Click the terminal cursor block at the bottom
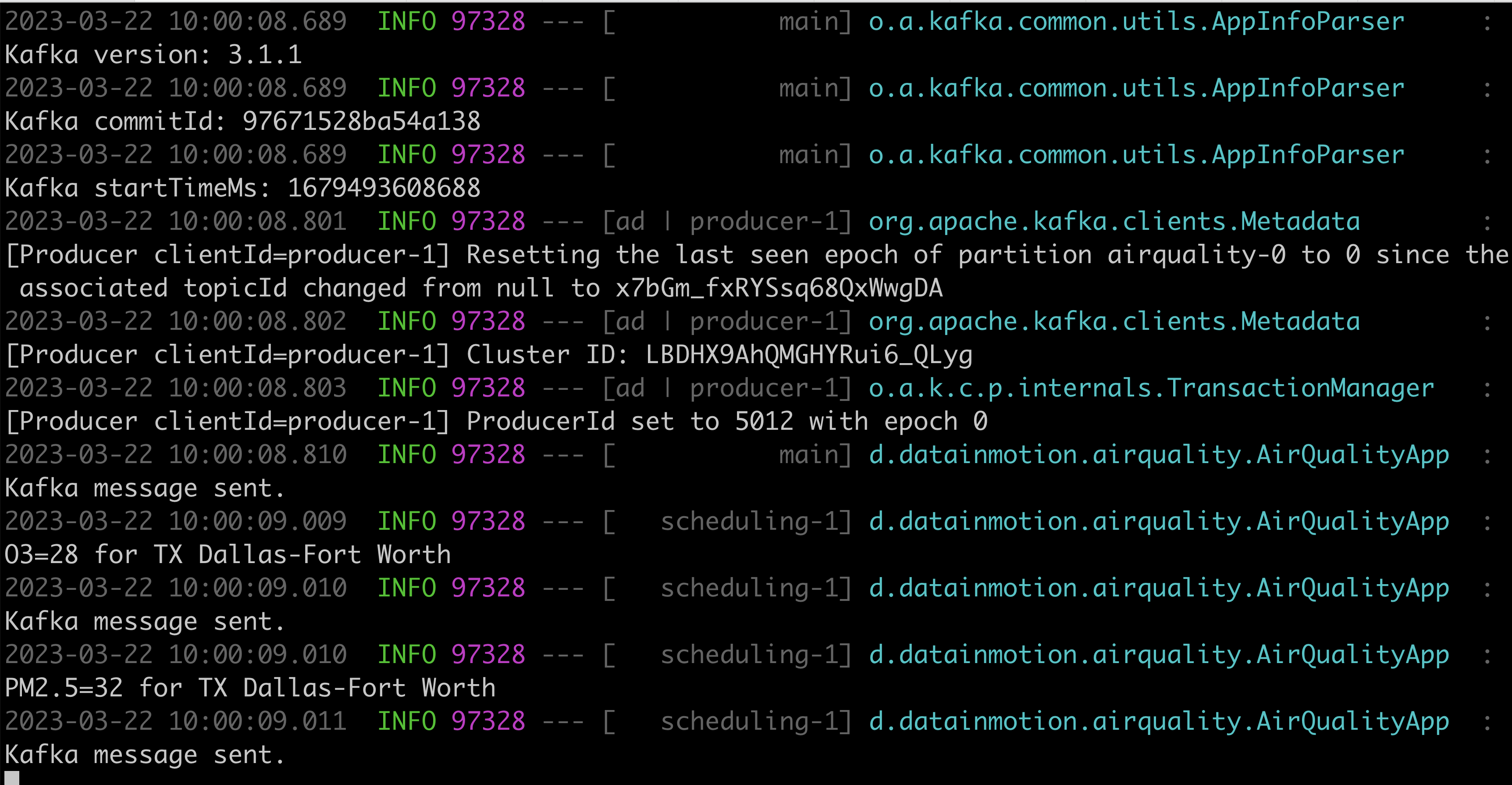This screenshot has height=785, width=1512. coord(12,778)
